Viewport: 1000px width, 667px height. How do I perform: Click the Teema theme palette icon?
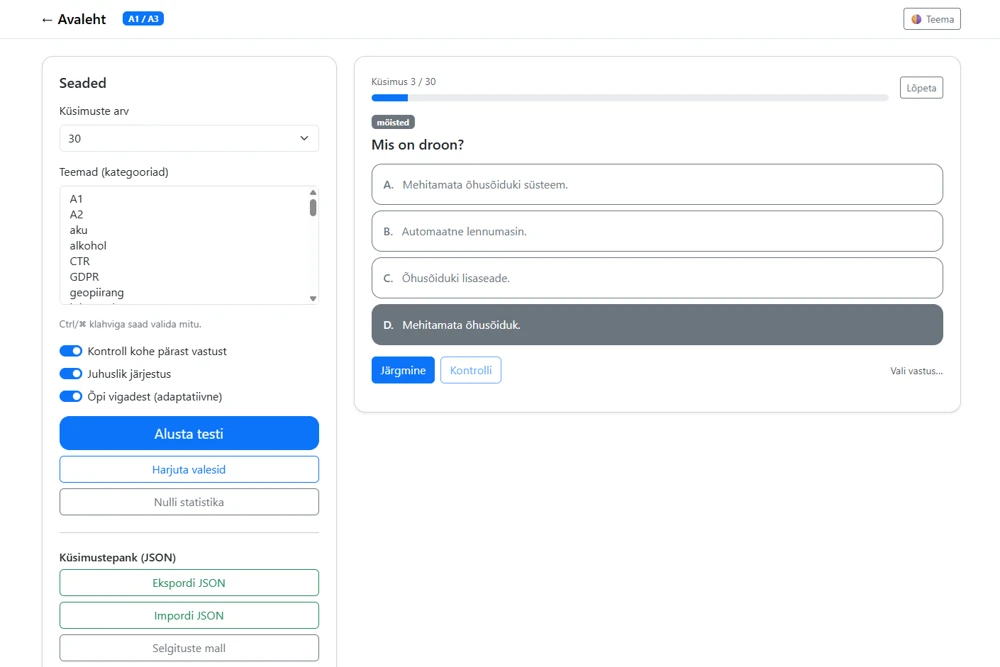pyautogui.click(x=916, y=19)
